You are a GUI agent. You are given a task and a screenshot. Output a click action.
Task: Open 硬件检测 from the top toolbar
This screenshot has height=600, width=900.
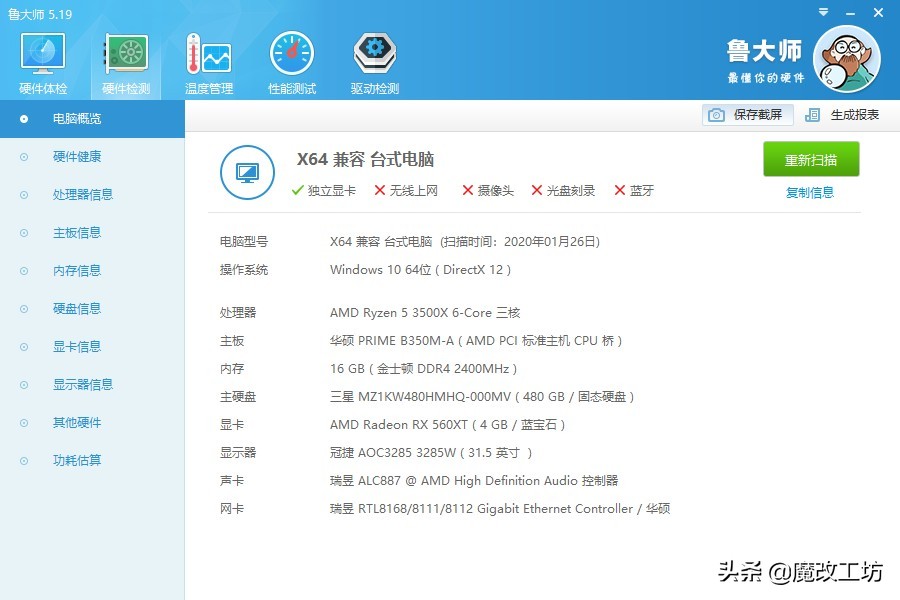pos(124,55)
